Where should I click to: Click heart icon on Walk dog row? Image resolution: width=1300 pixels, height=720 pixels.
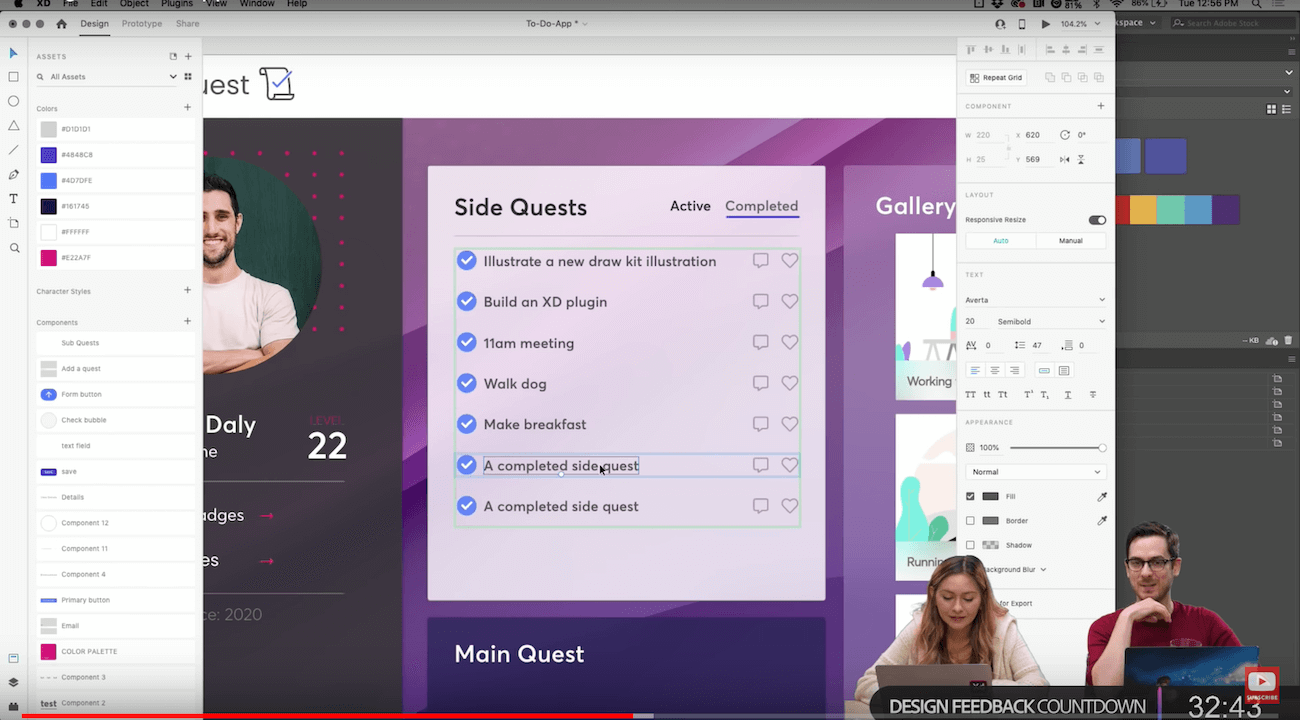click(x=789, y=383)
